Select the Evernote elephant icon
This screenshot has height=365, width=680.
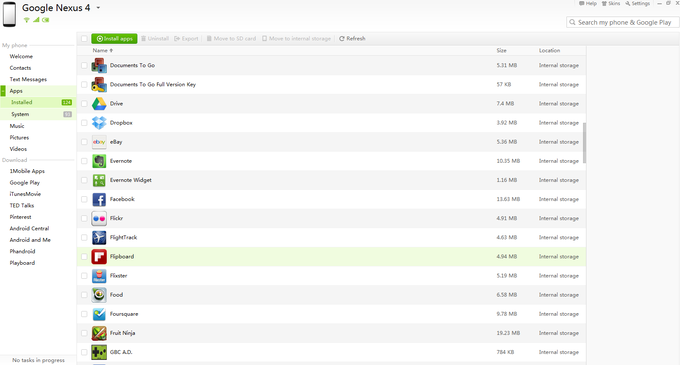(x=99, y=161)
